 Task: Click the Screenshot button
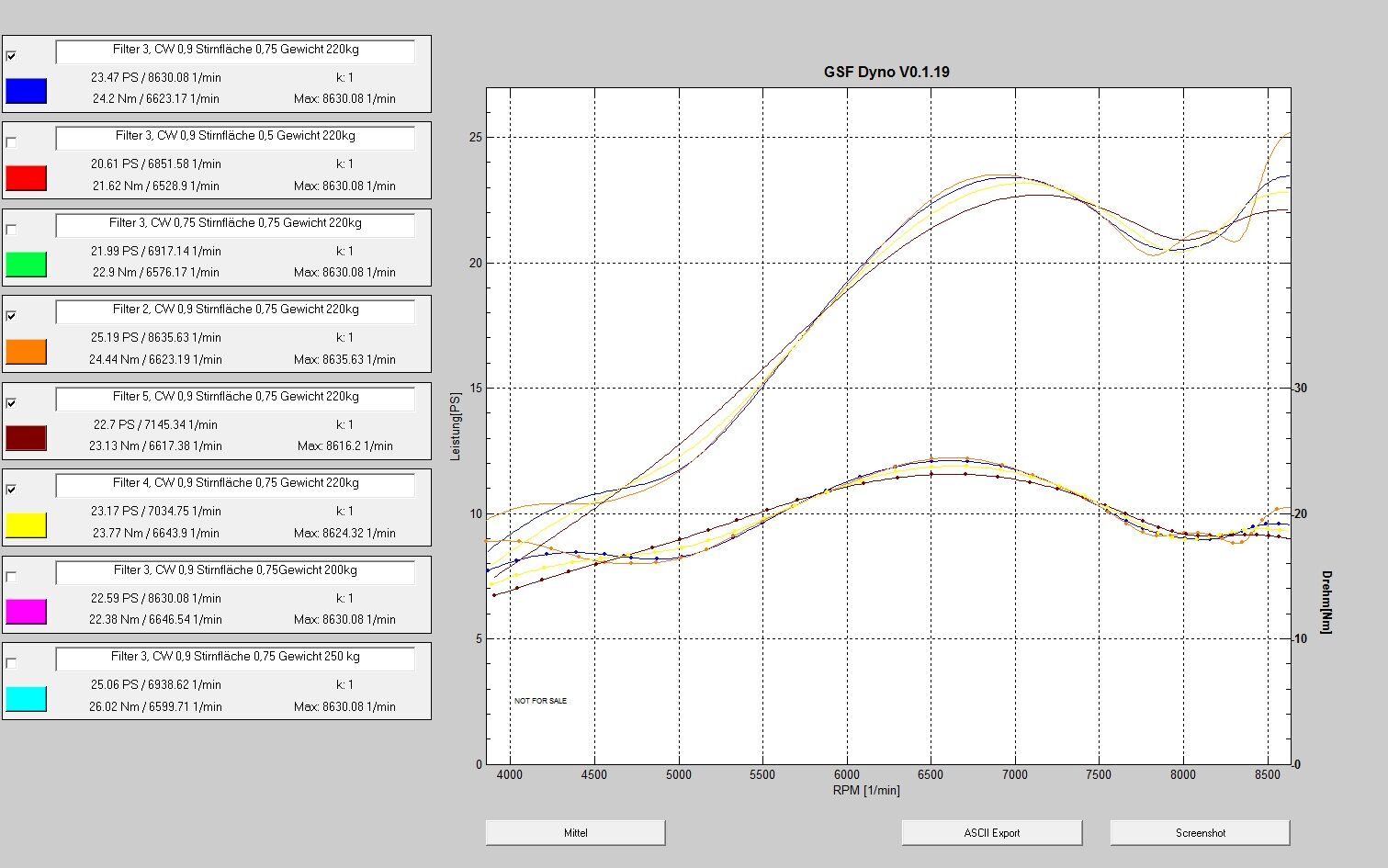1200,833
